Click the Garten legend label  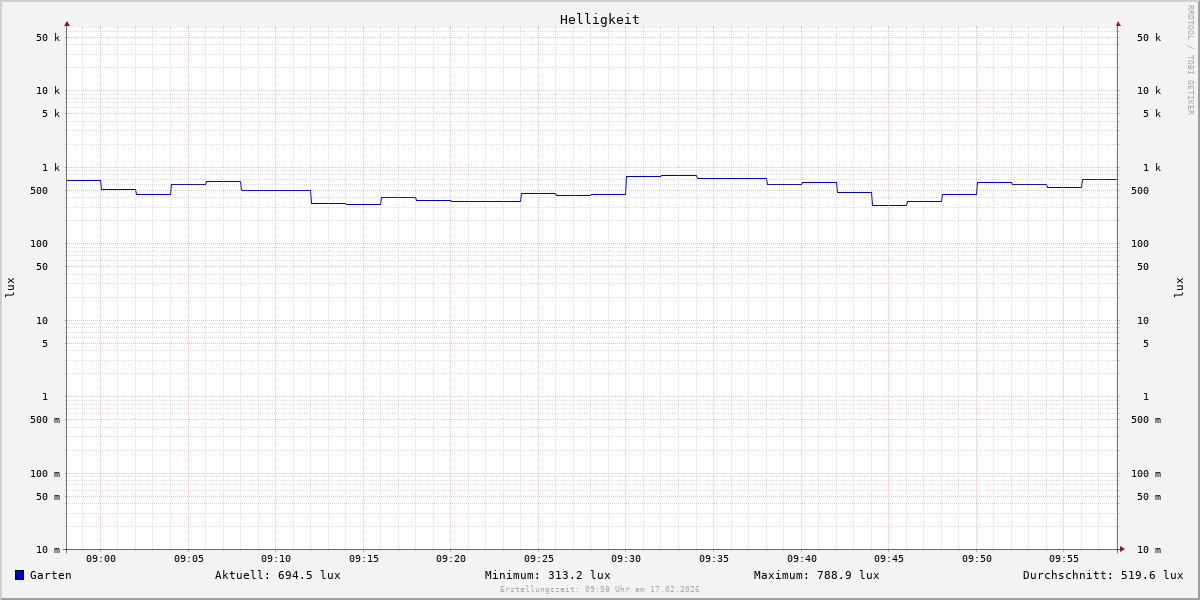click(x=50, y=575)
